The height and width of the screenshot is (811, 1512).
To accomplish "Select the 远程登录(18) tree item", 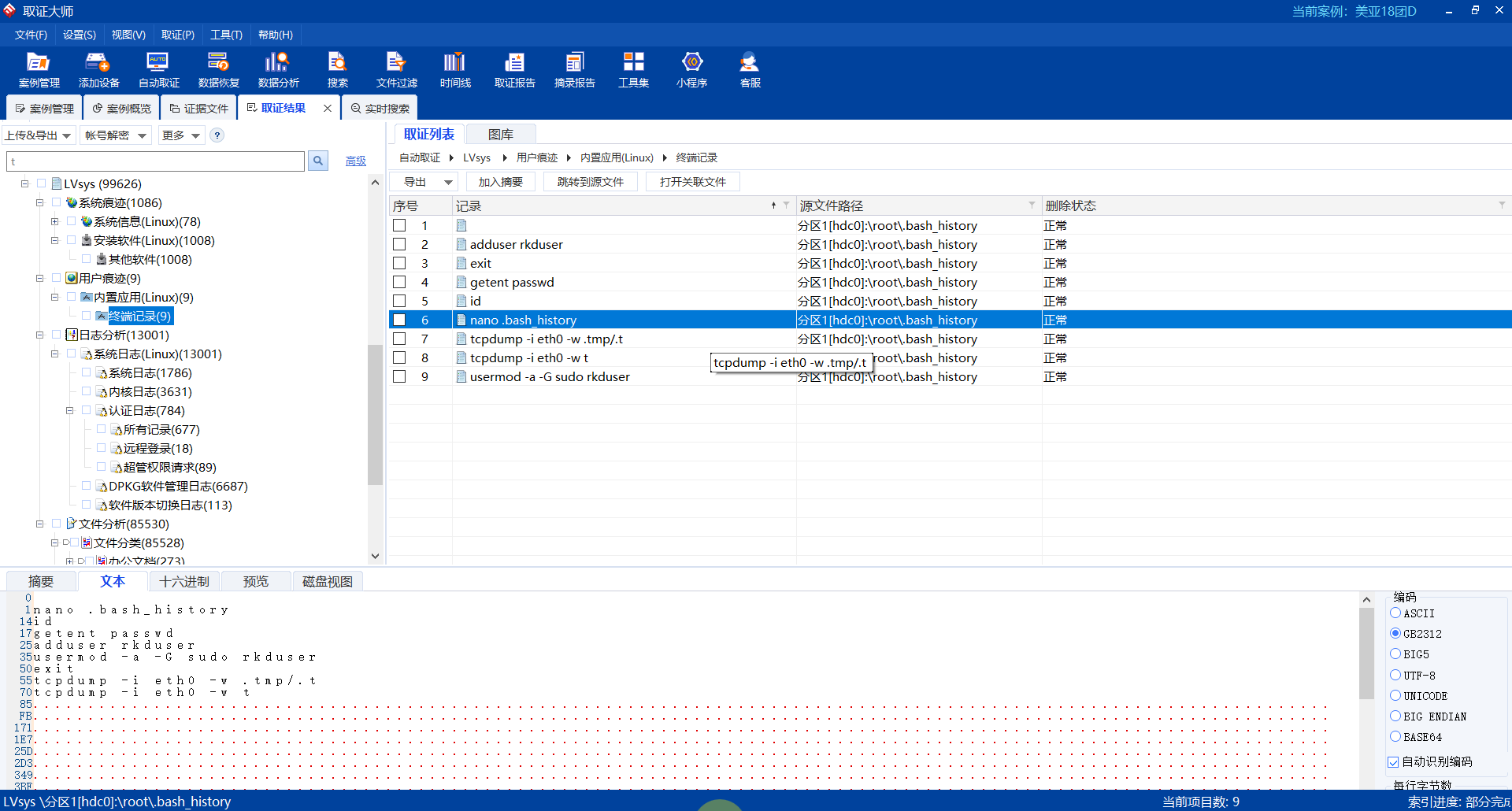I will 157,448.
